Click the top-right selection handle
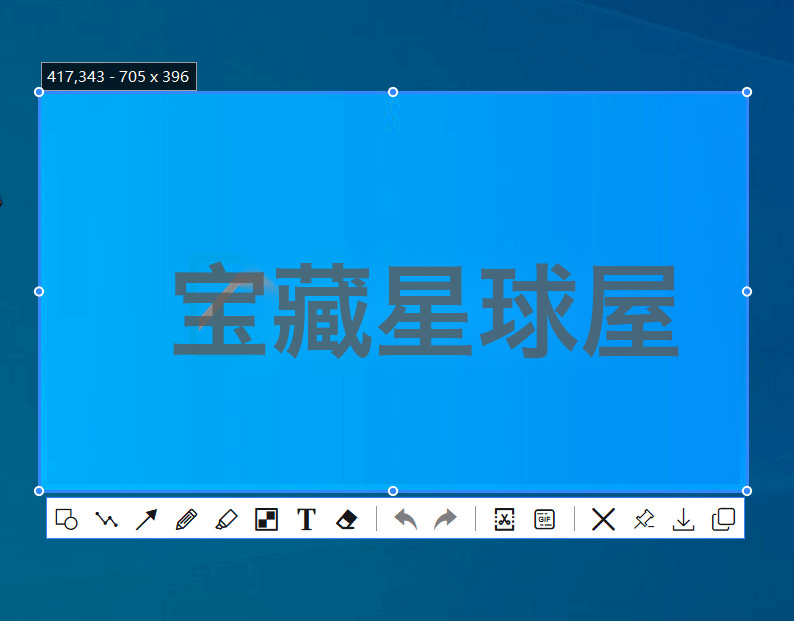This screenshot has height=621, width=794. tap(747, 92)
